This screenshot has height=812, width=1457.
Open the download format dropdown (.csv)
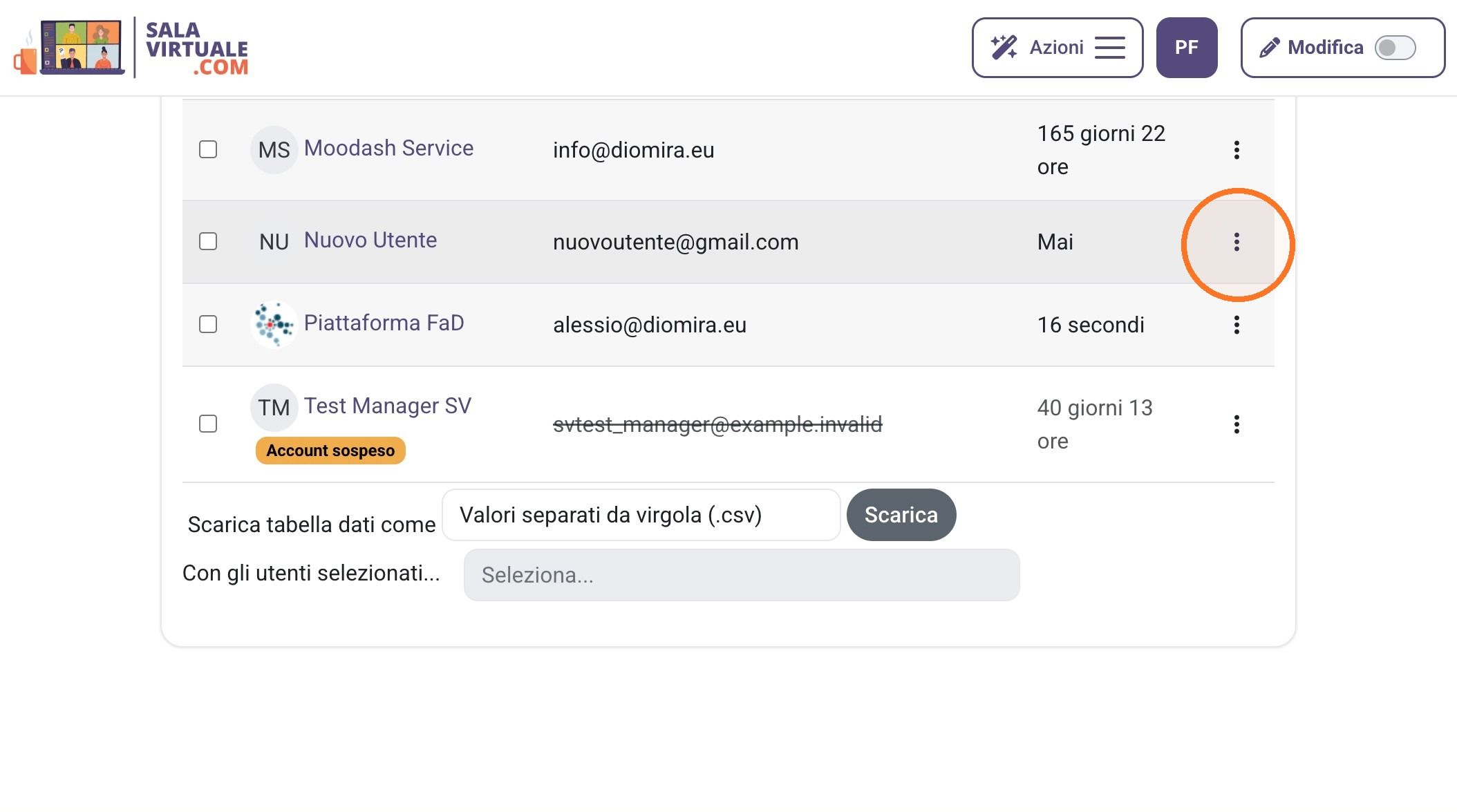[641, 515]
